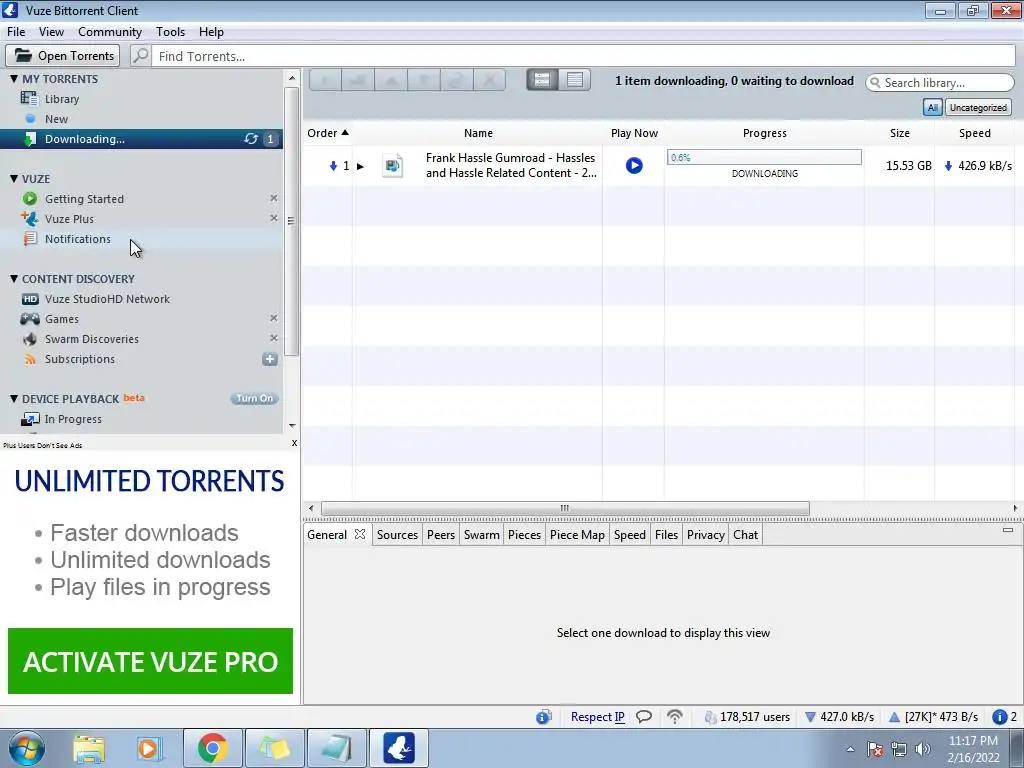Switch to the Sources tab
Image resolution: width=1024 pixels, height=768 pixels.
click(x=397, y=534)
